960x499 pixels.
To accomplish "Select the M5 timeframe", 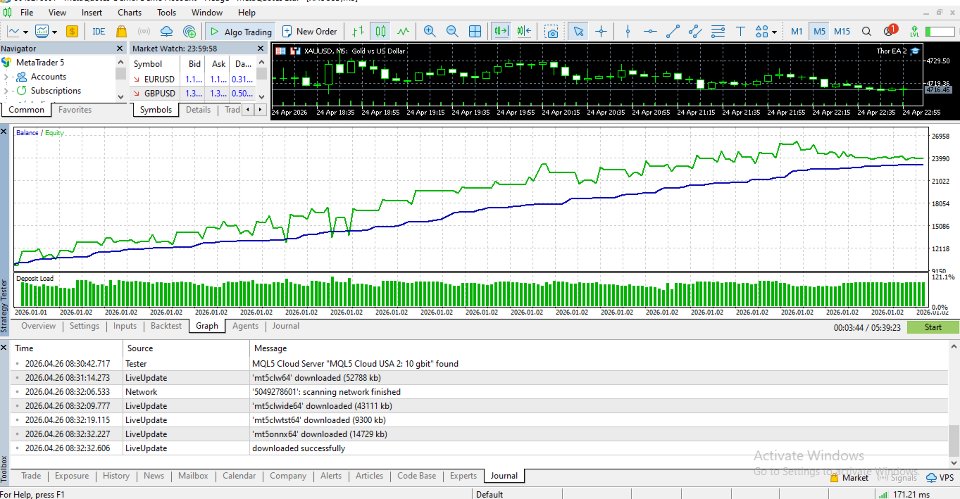I will pyautogui.click(x=819, y=31).
